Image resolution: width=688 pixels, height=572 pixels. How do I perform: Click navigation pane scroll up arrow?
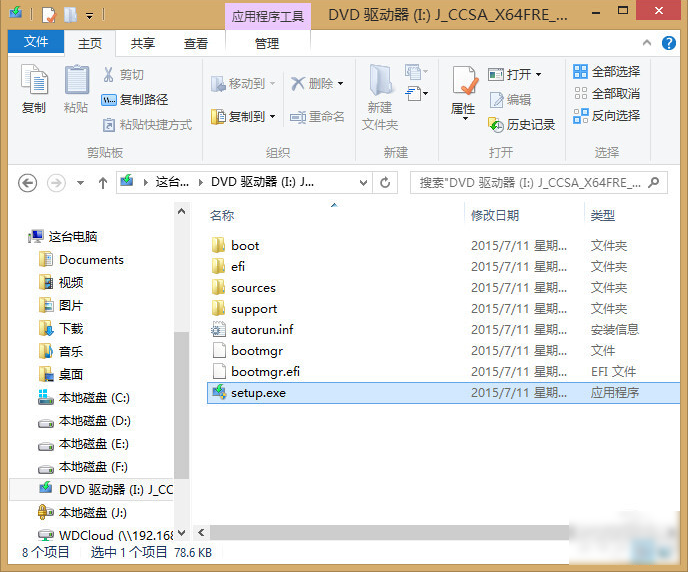182,211
